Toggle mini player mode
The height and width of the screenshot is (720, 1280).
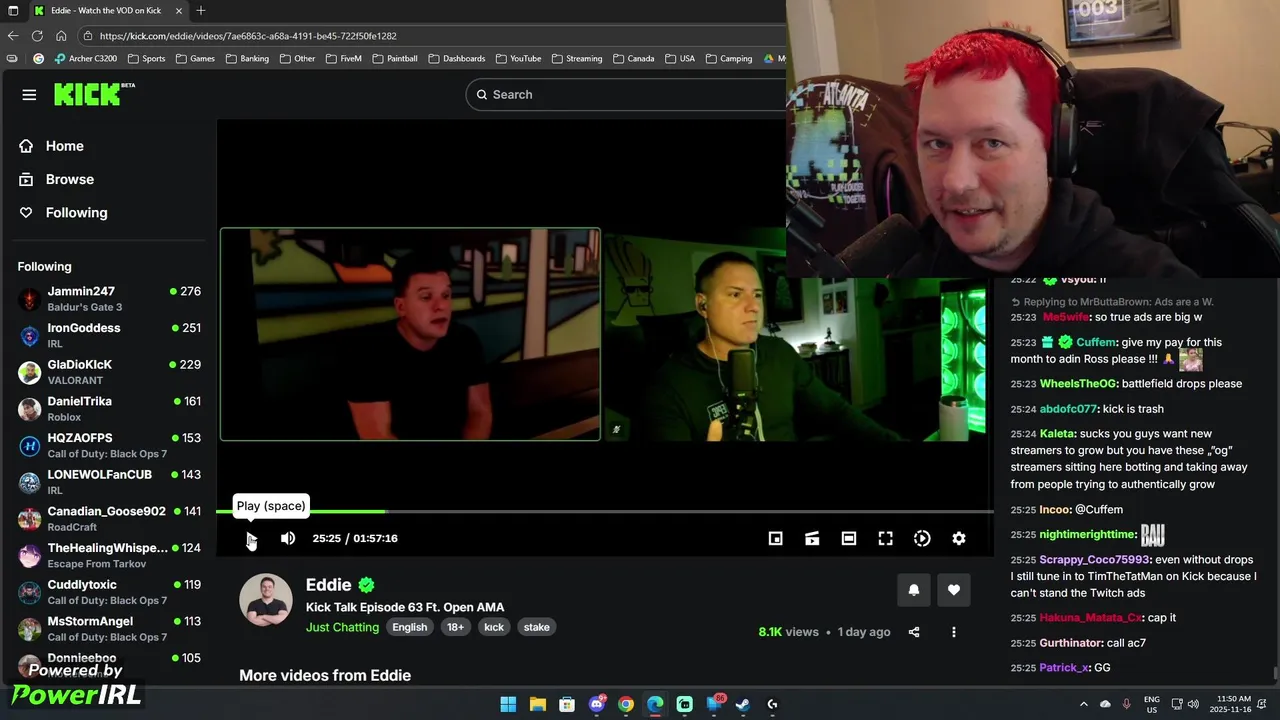pos(775,538)
